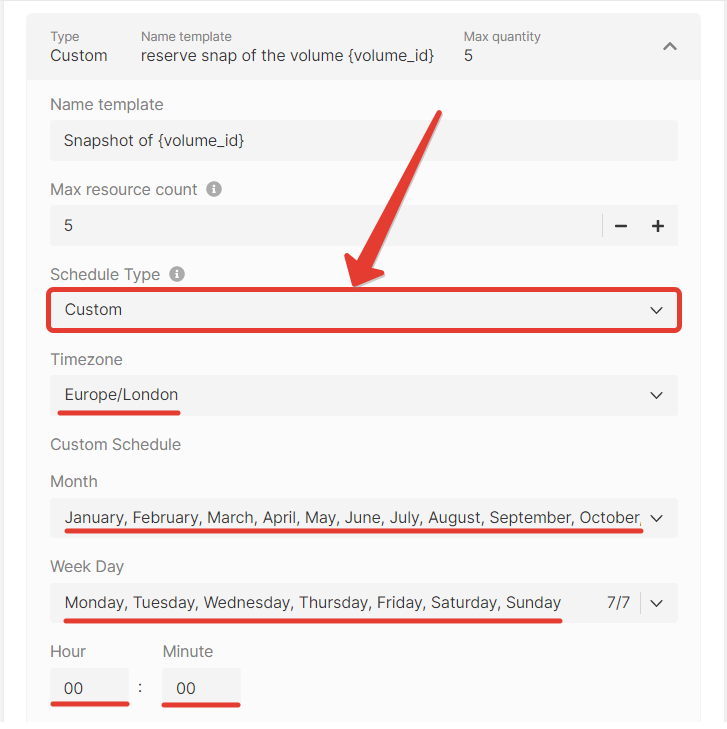Open Schedule Type info tooltip icon
This screenshot has height=729, width=727.
[x=177, y=274]
